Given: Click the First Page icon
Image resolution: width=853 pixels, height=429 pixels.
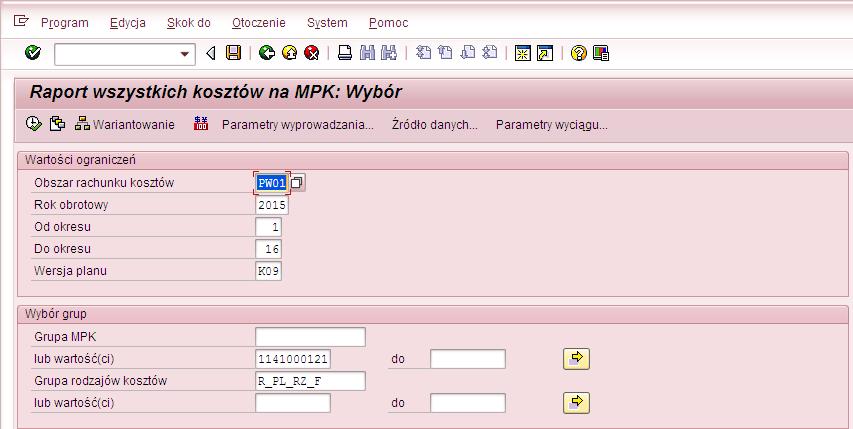Looking at the screenshot, I should pos(423,53).
